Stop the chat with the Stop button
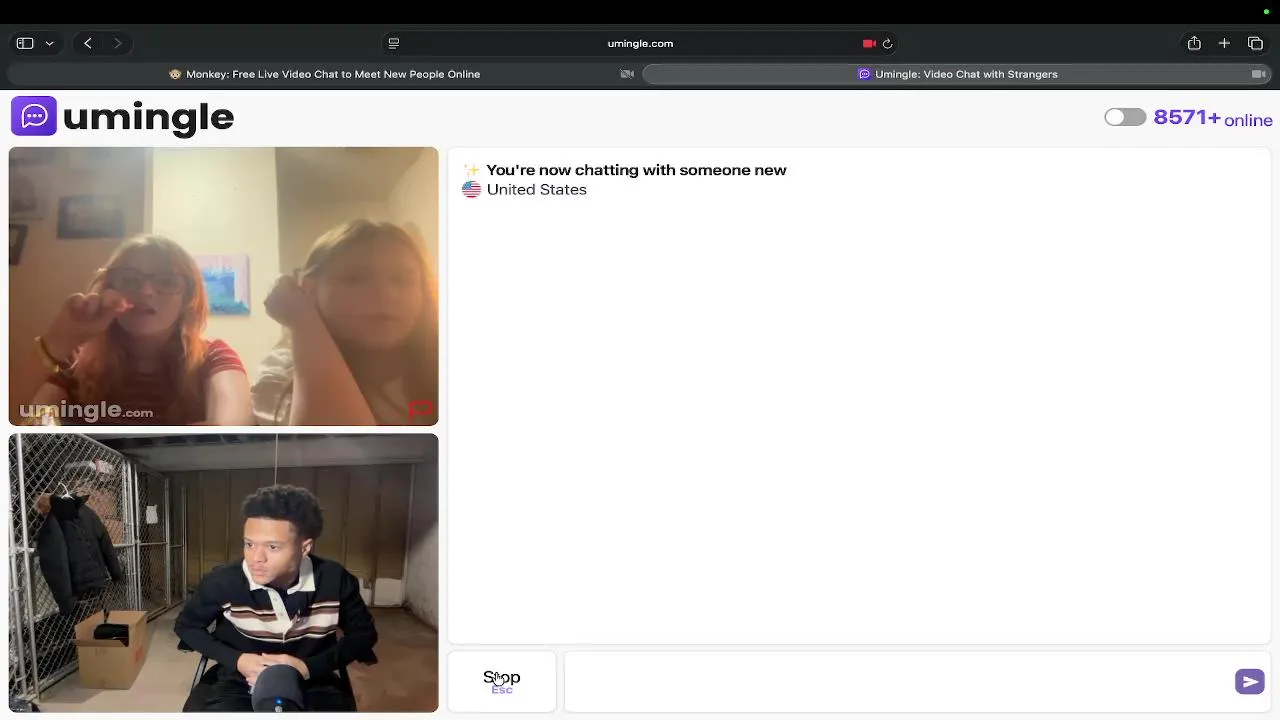1280x720 pixels. [x=502, y=681]
